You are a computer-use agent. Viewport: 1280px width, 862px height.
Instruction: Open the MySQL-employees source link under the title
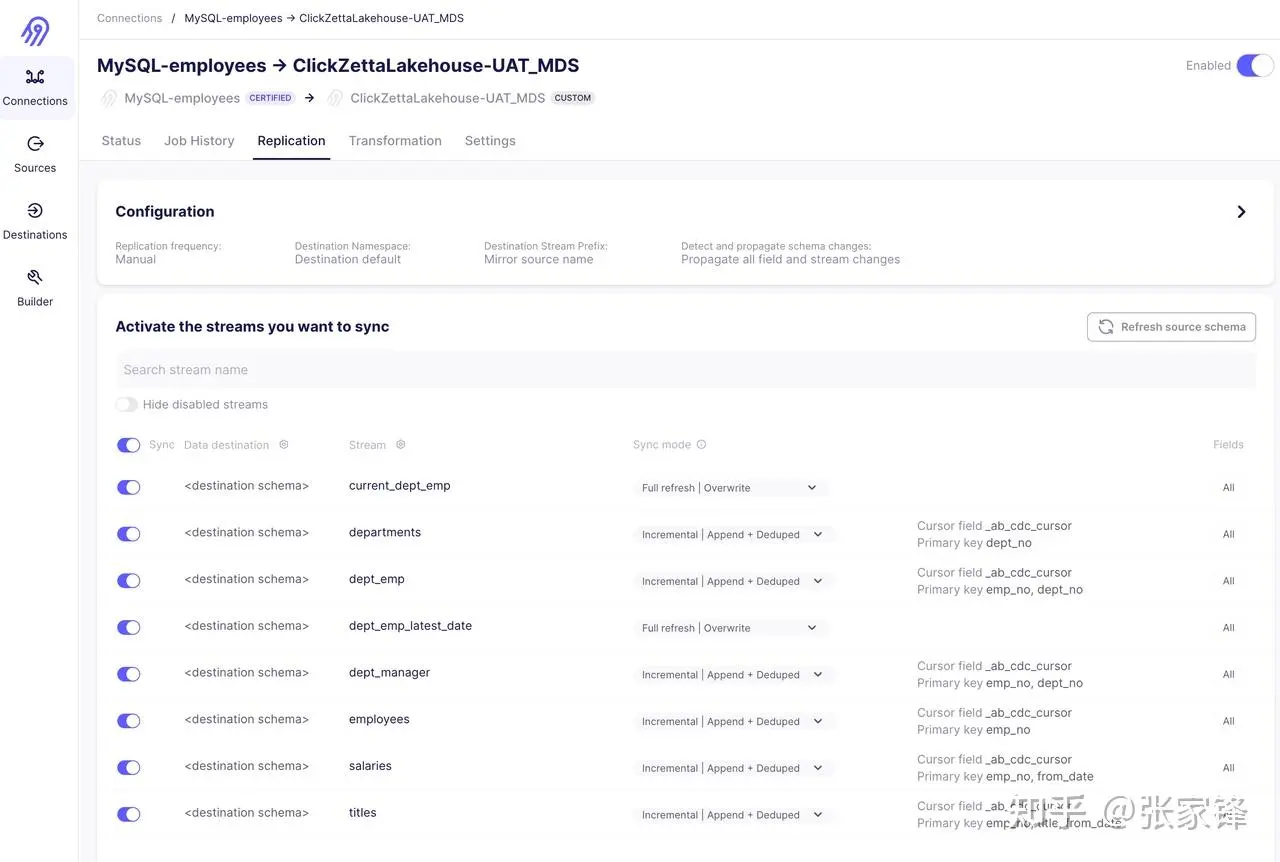tap(182, 98)
